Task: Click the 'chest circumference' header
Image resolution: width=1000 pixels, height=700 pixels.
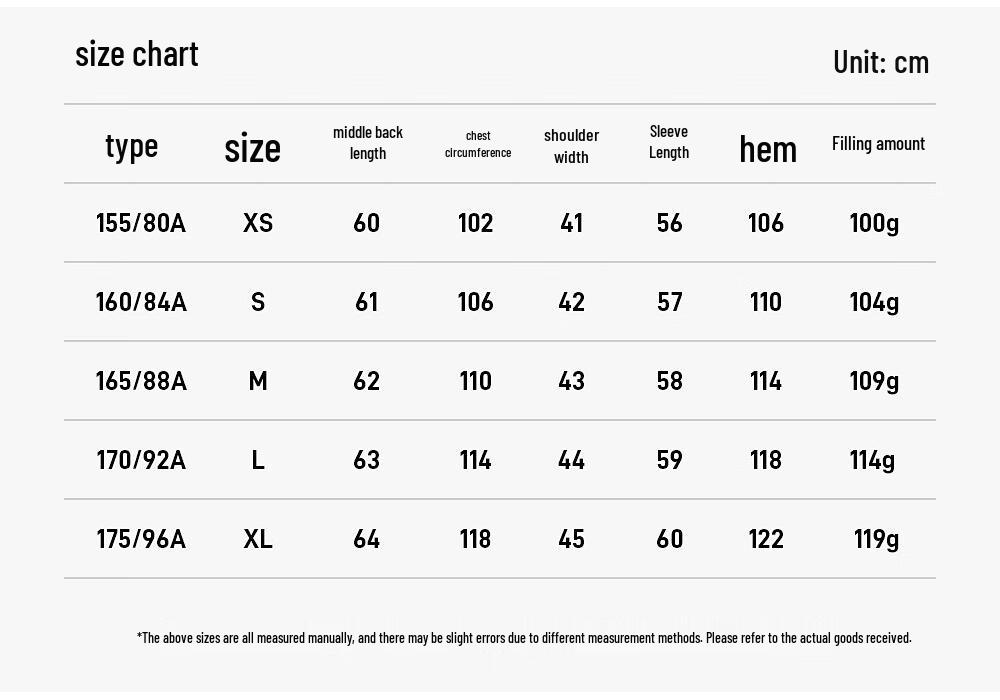Action: tap(478, 144)
